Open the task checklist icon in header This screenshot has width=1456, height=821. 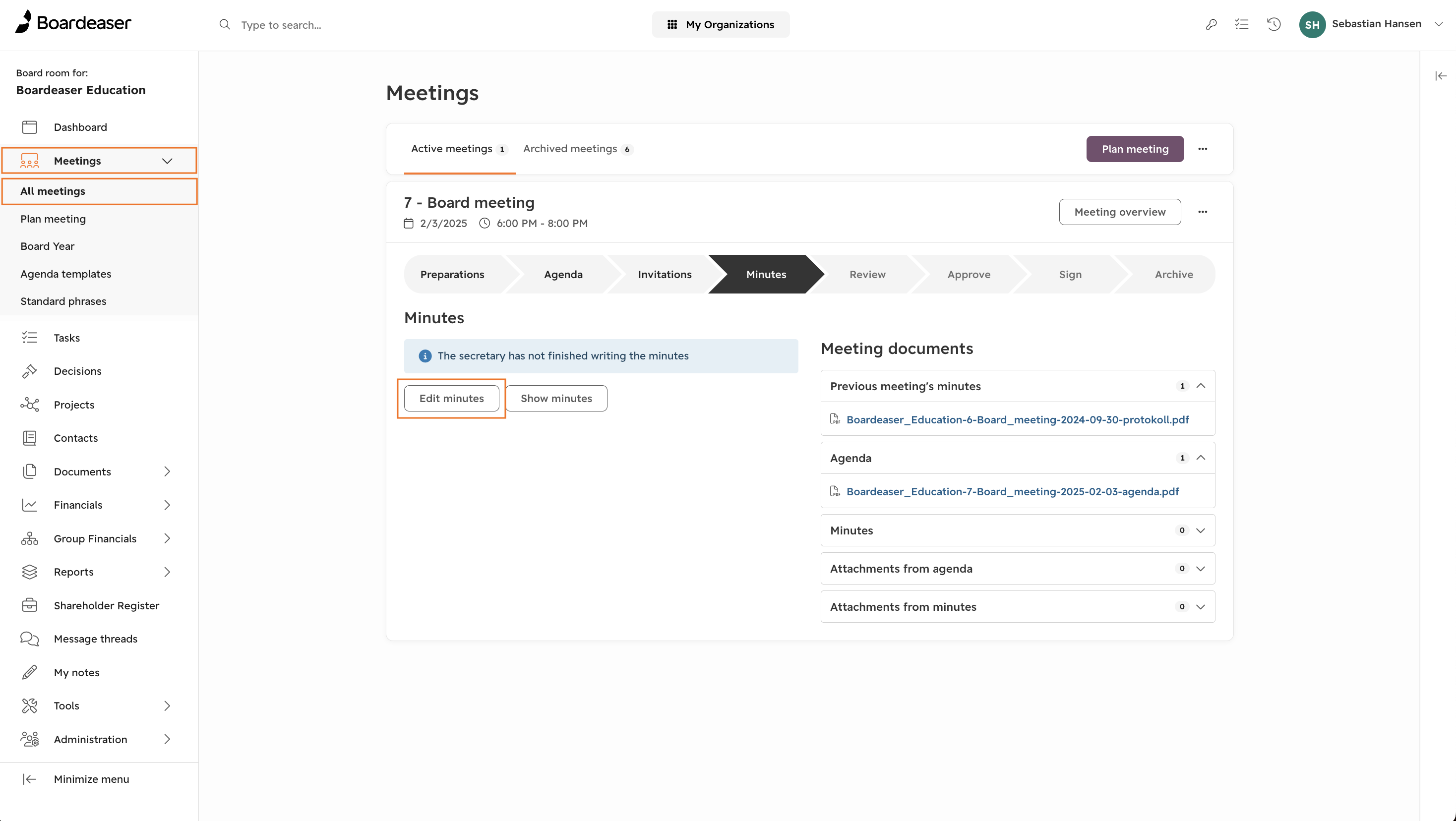[1242, 24]
